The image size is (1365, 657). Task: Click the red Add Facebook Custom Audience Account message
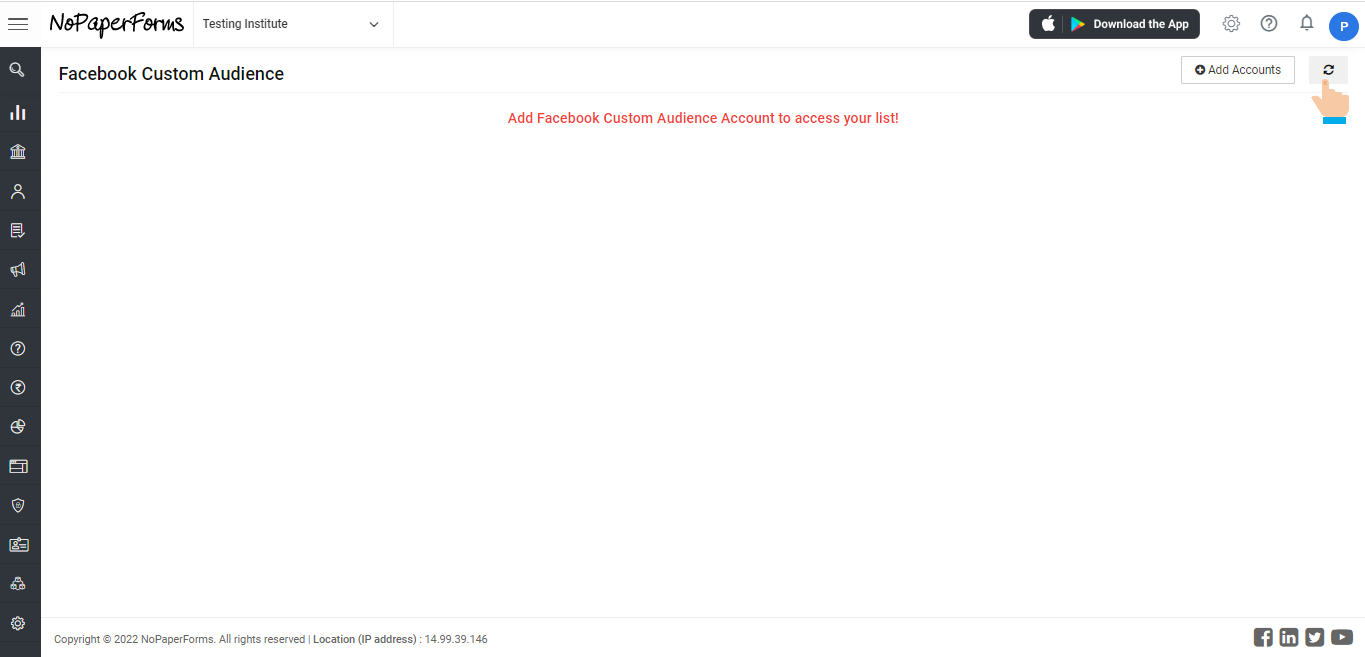pyautogui.click(x=703, y=118)
